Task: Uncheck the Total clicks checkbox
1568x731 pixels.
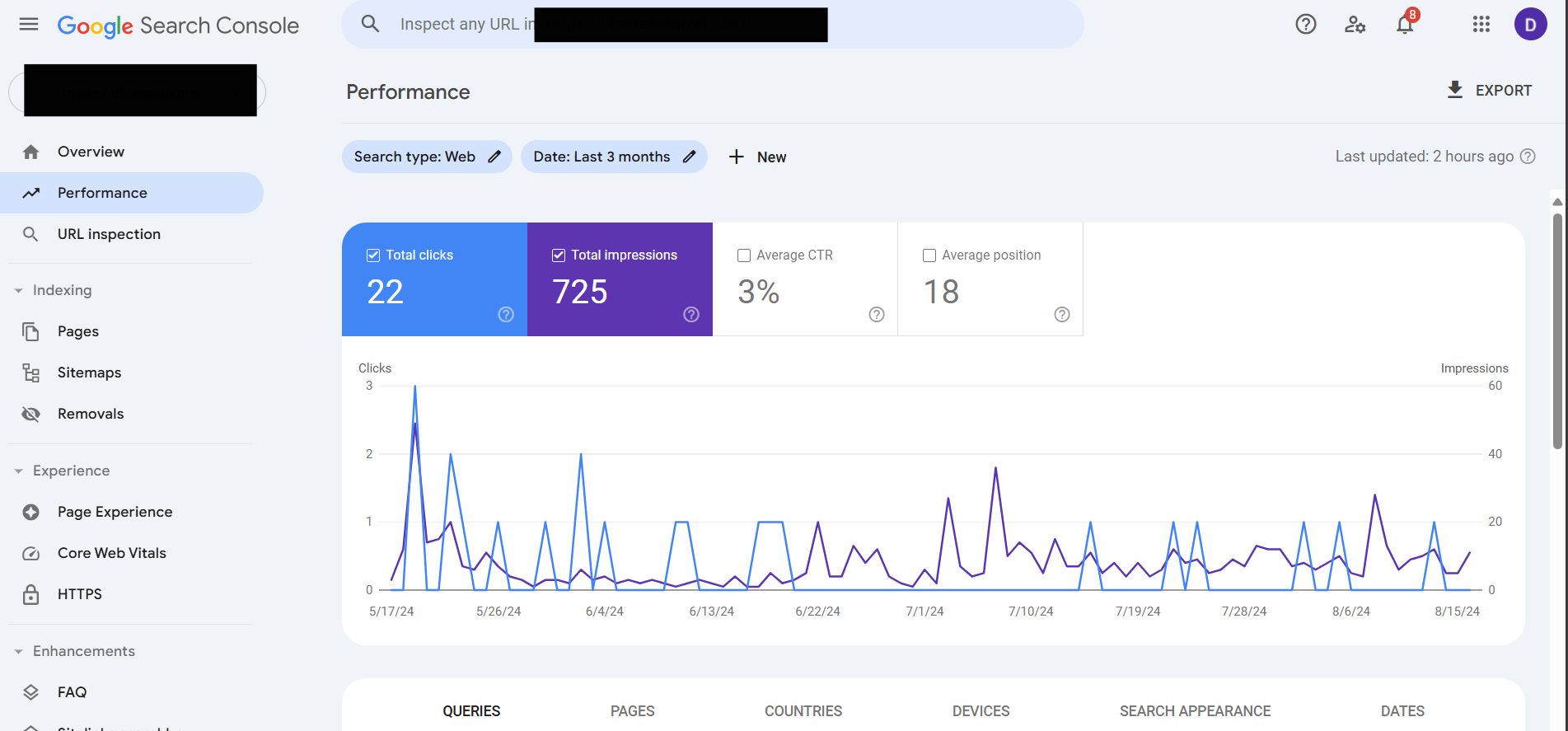Action: (373, 255)
